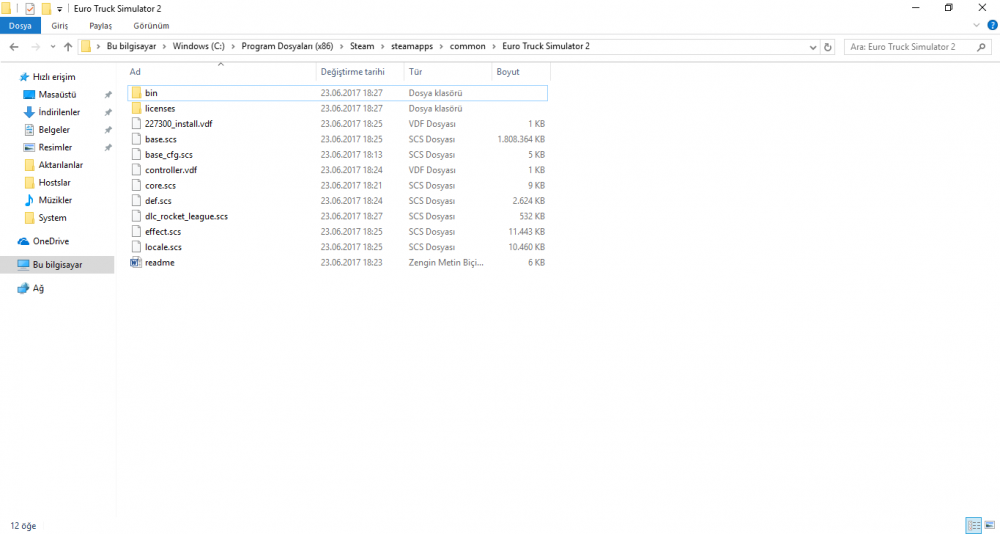Click the Properties quick access icon

coord(29,8)
